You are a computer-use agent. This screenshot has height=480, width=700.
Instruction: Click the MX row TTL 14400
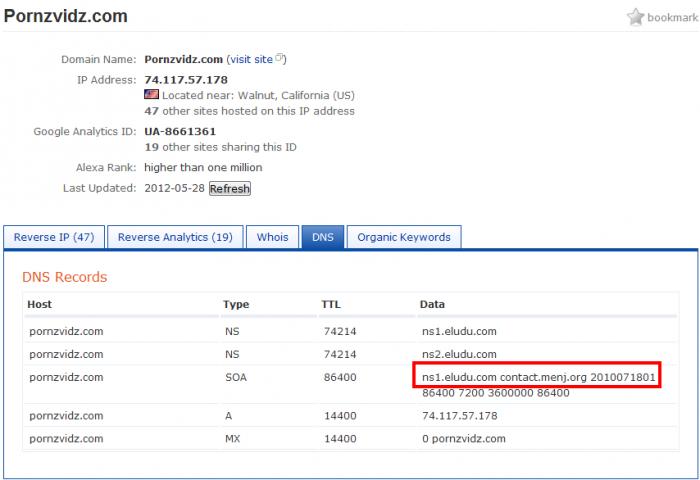340,439
